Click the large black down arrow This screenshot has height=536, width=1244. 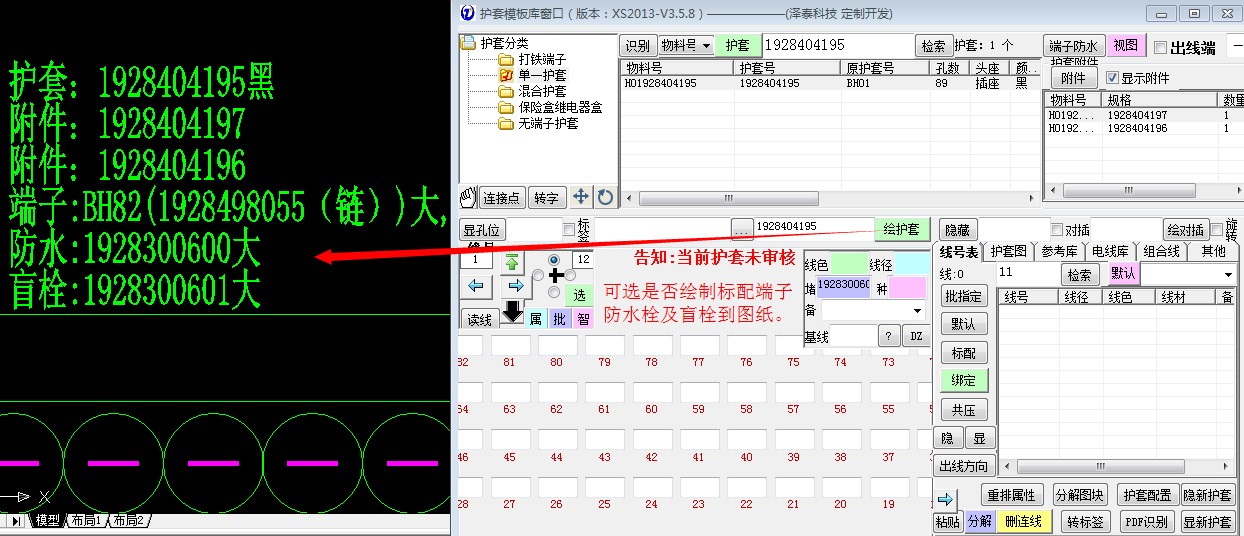click(x=512, y=312)
